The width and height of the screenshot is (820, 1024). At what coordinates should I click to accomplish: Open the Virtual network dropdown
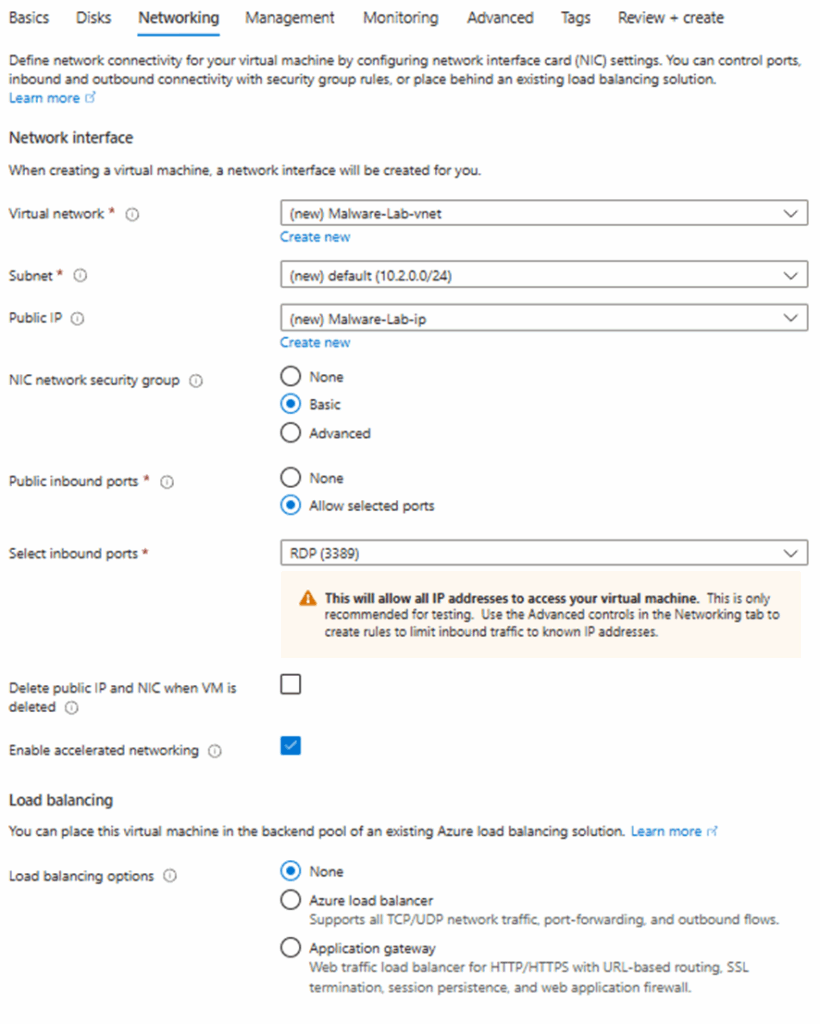(544, 214)
